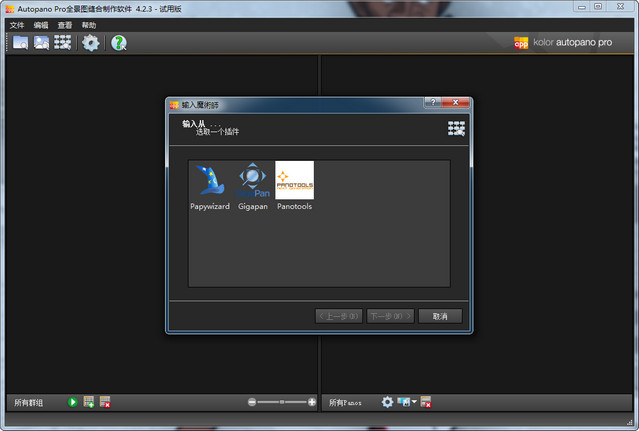This screenshot has width=639, height=431.
Task: Open the 帮助 menu
Action: point(89,25)
